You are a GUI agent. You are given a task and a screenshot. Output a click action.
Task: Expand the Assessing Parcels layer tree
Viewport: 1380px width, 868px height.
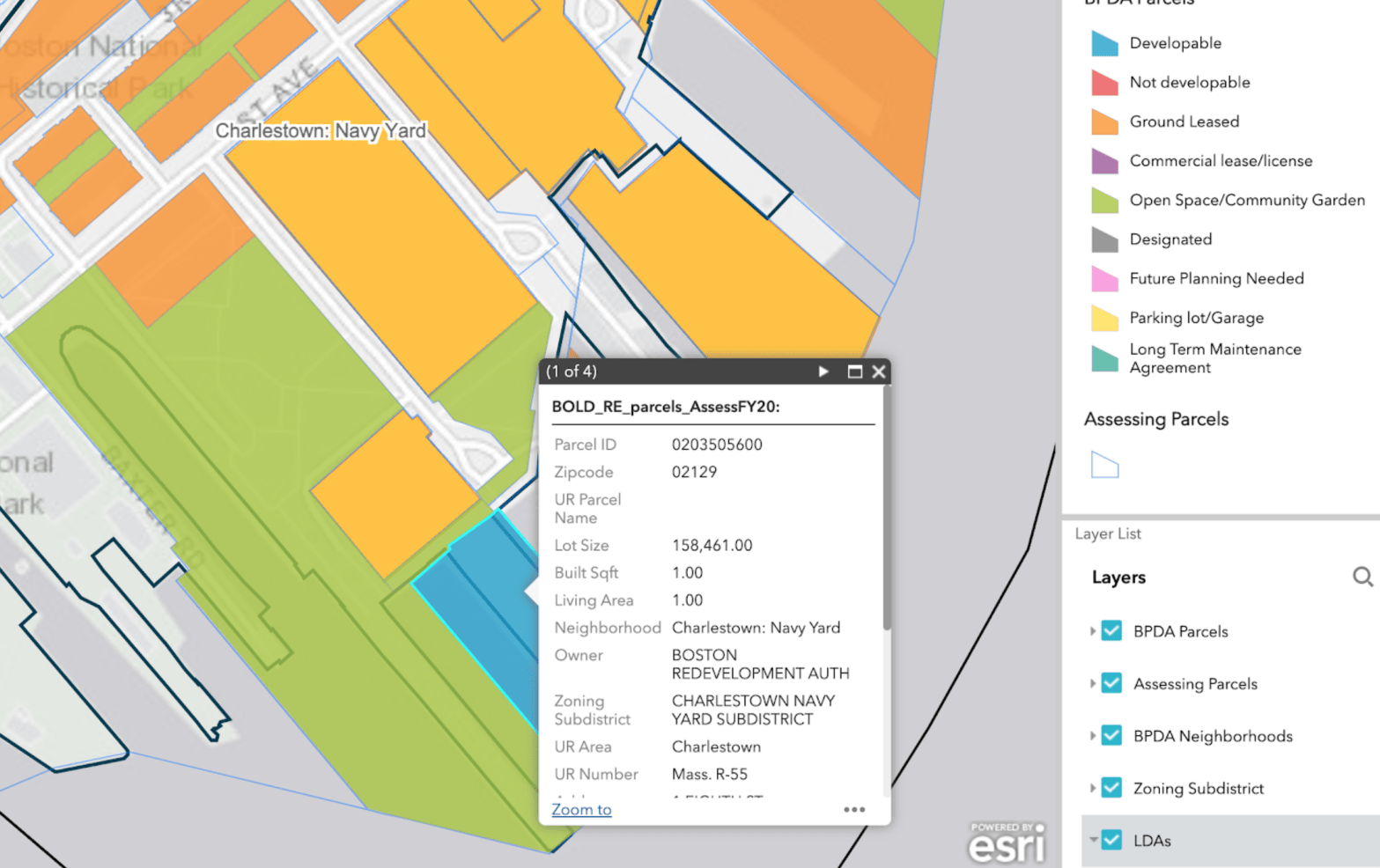tap(1092, 683)
